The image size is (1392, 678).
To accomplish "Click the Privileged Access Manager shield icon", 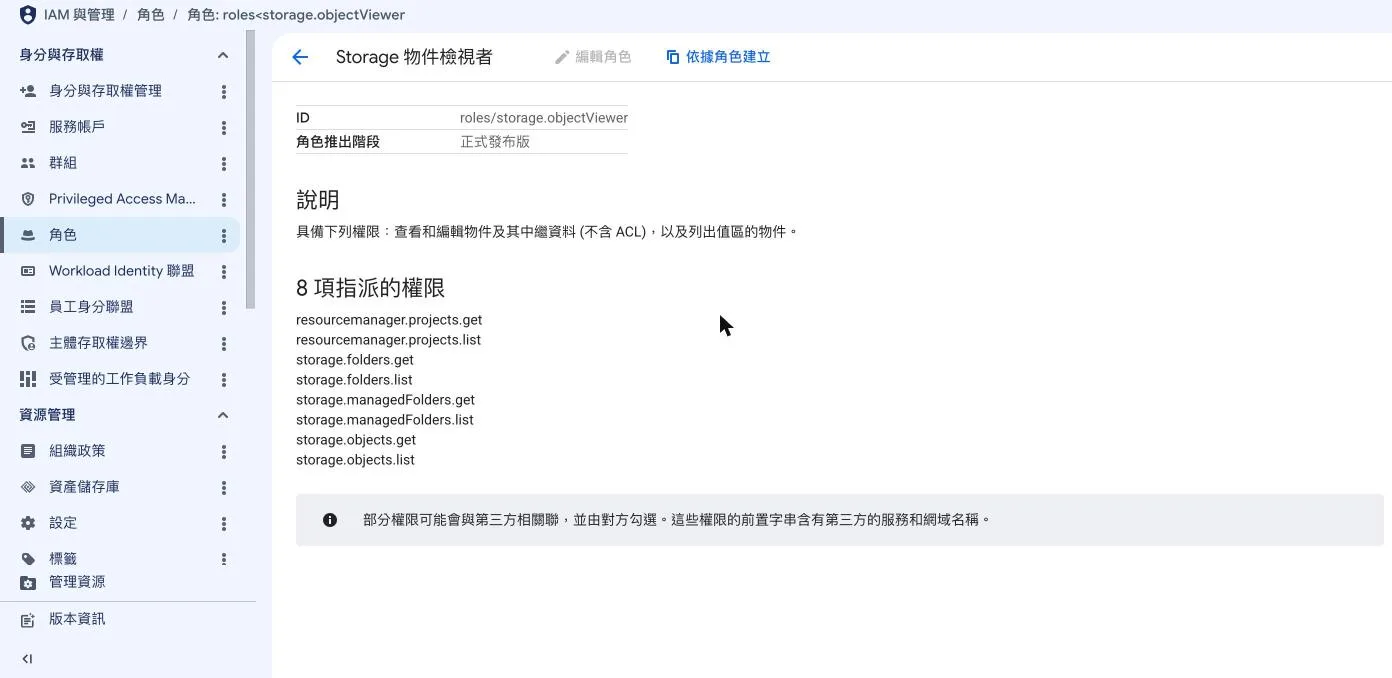I will [x=28, y=199].
